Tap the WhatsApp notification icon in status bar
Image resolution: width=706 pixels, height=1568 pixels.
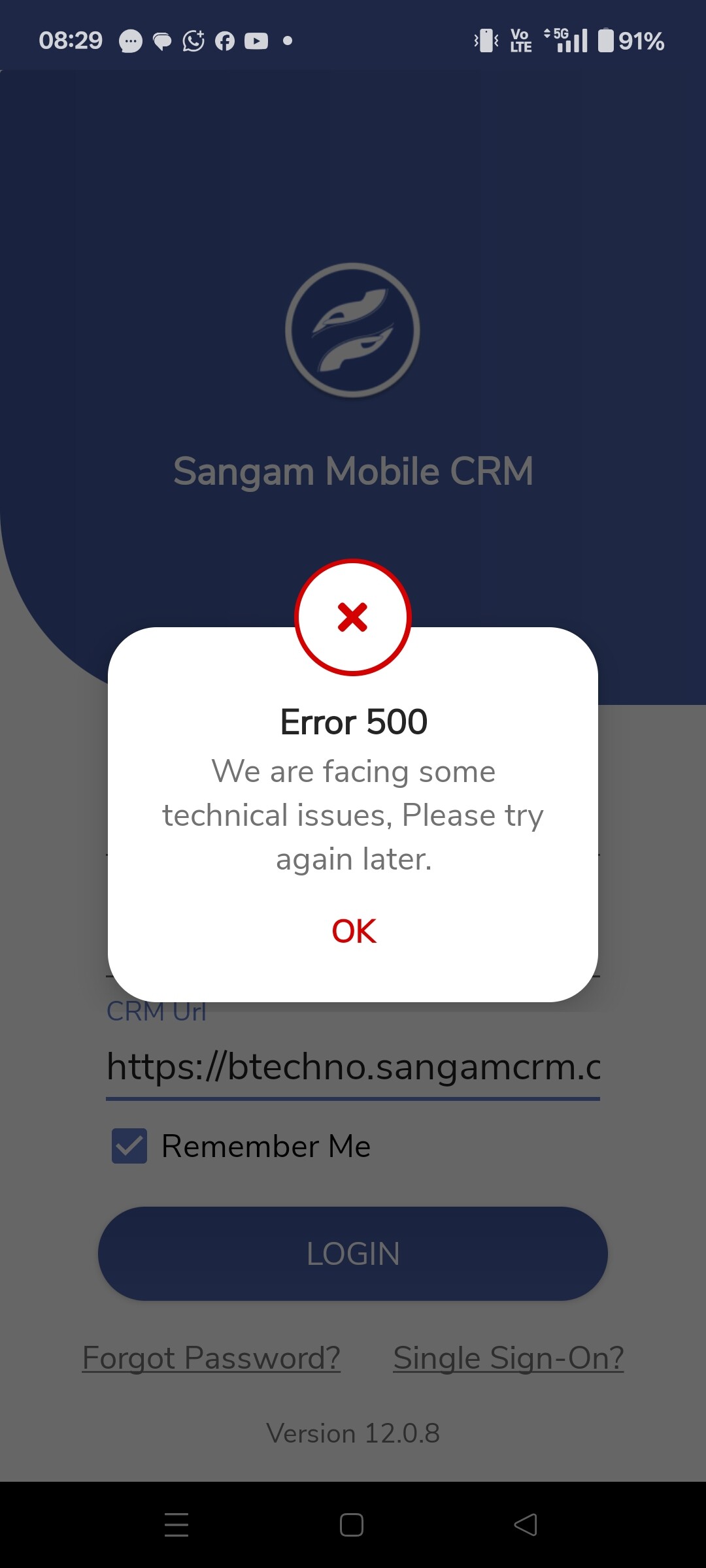pos(193,41)
